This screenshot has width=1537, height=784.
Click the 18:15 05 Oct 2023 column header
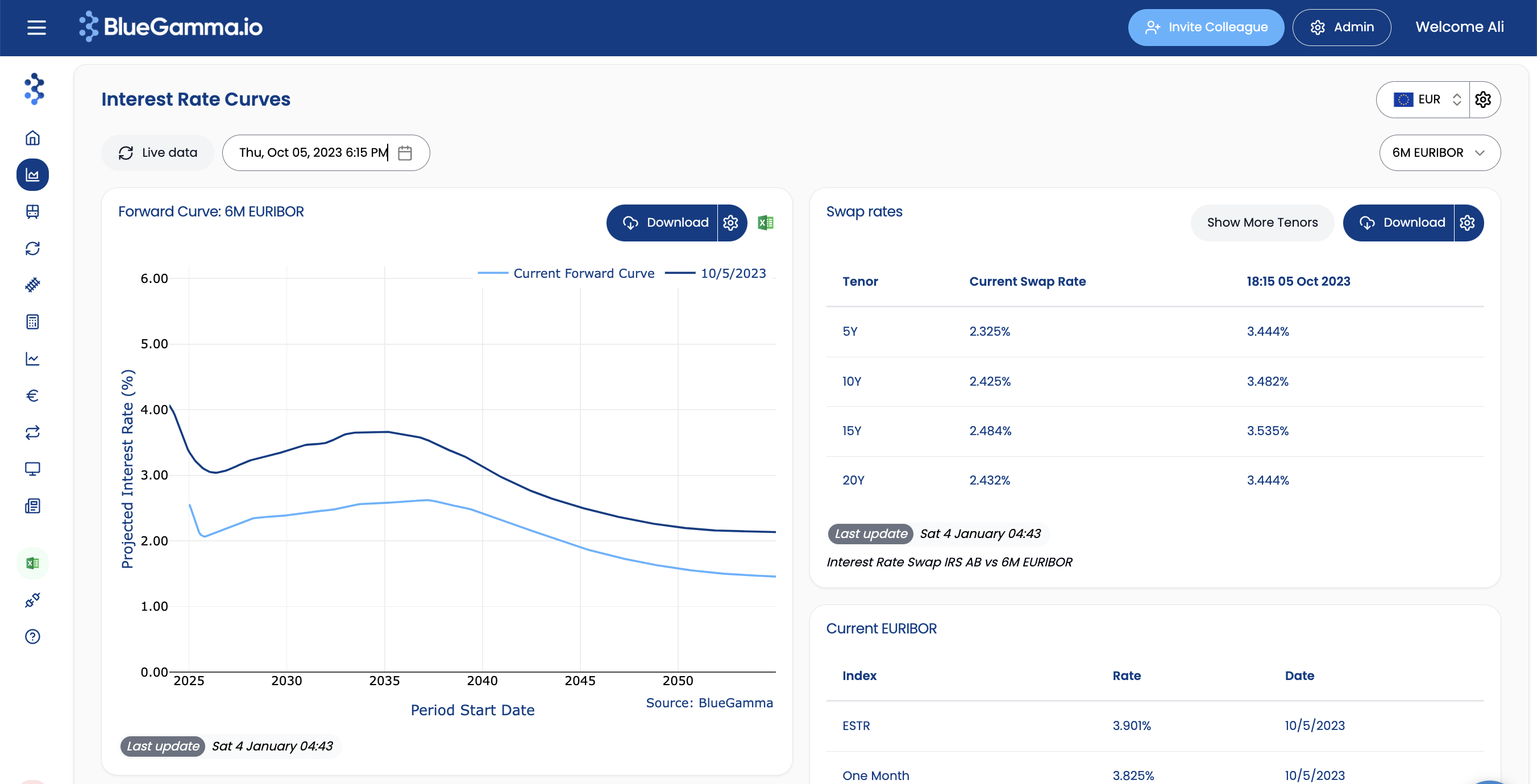1298,282
